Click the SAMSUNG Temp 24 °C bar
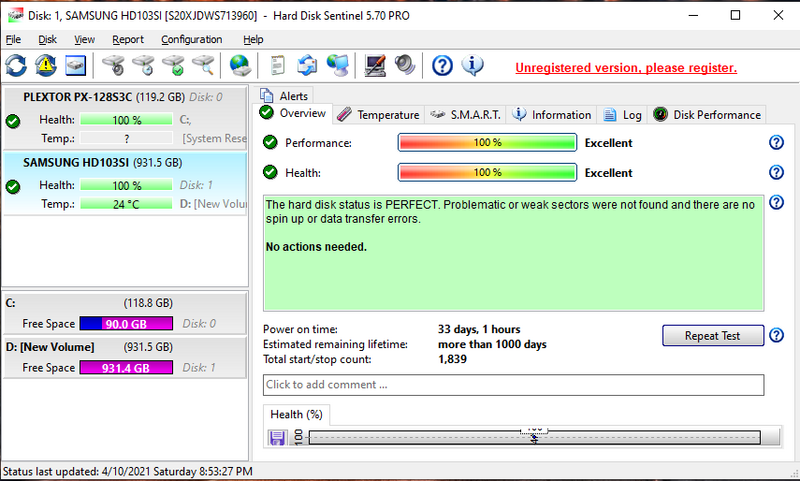The width and height of the screenshot is (800, 481). click(127, 204)
